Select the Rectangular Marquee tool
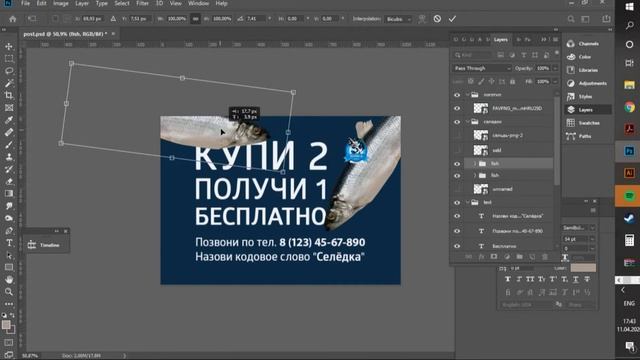The height and width of the screenshot is (360, 640). [x=9, y=59]
